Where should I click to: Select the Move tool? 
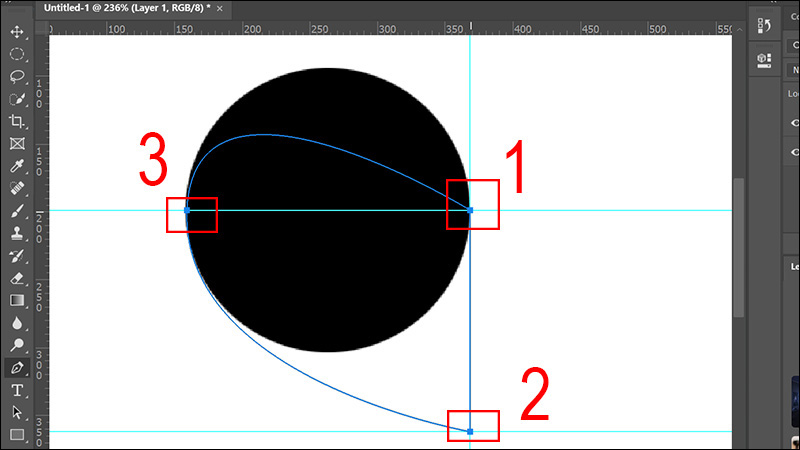(17, 32)
